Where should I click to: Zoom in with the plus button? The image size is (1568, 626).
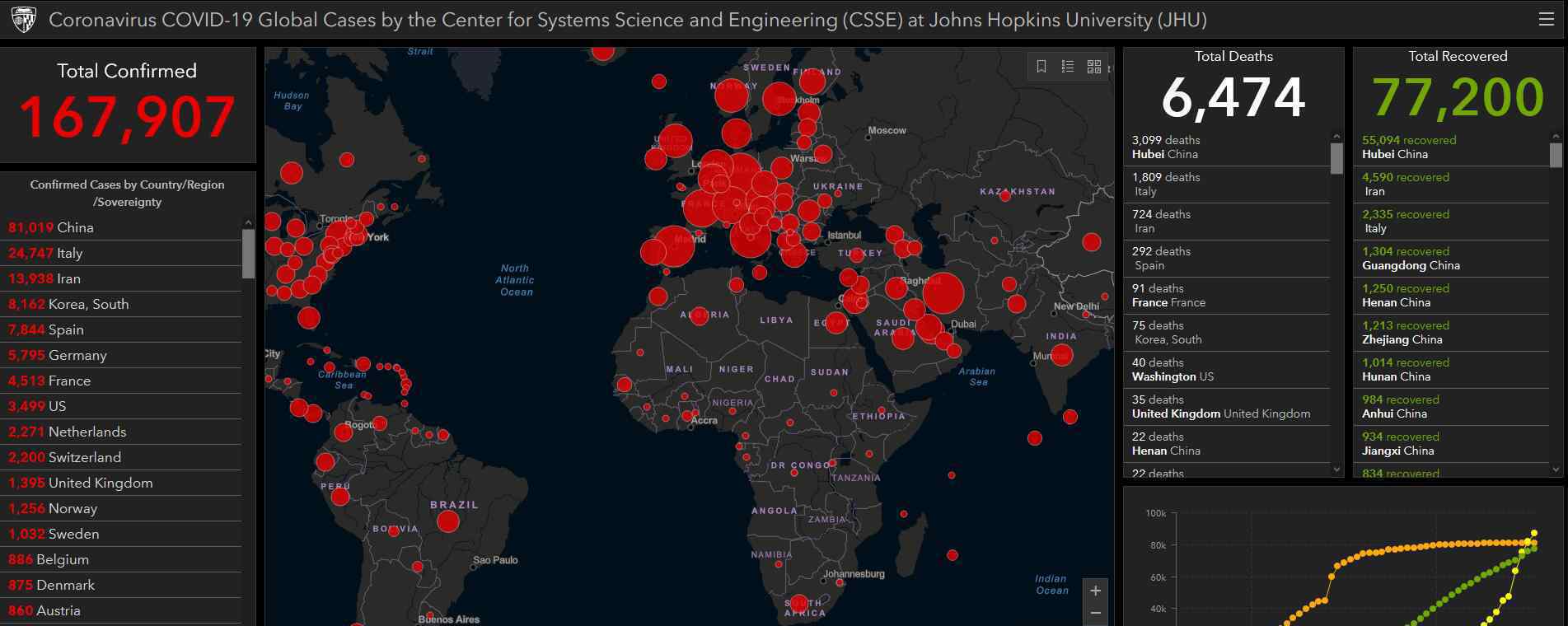[x=1096, y=591]
